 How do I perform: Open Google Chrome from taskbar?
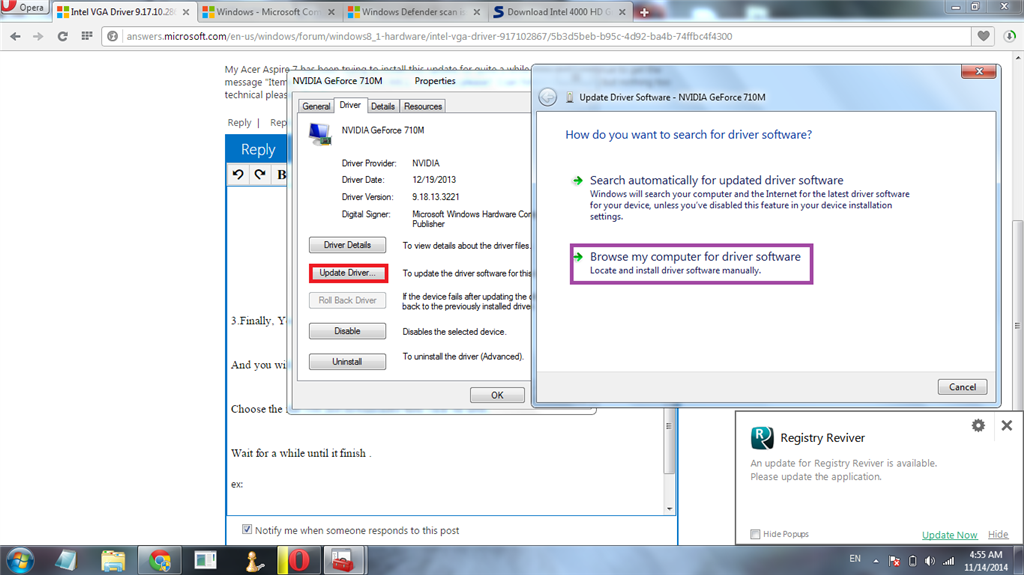tap(159, 561)
